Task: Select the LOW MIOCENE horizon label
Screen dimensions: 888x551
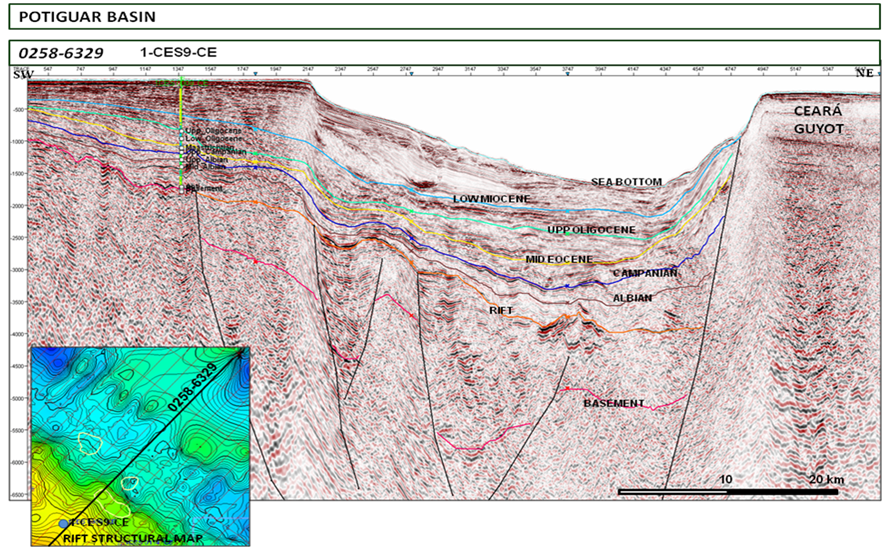Action: click(x=491, y=200)
